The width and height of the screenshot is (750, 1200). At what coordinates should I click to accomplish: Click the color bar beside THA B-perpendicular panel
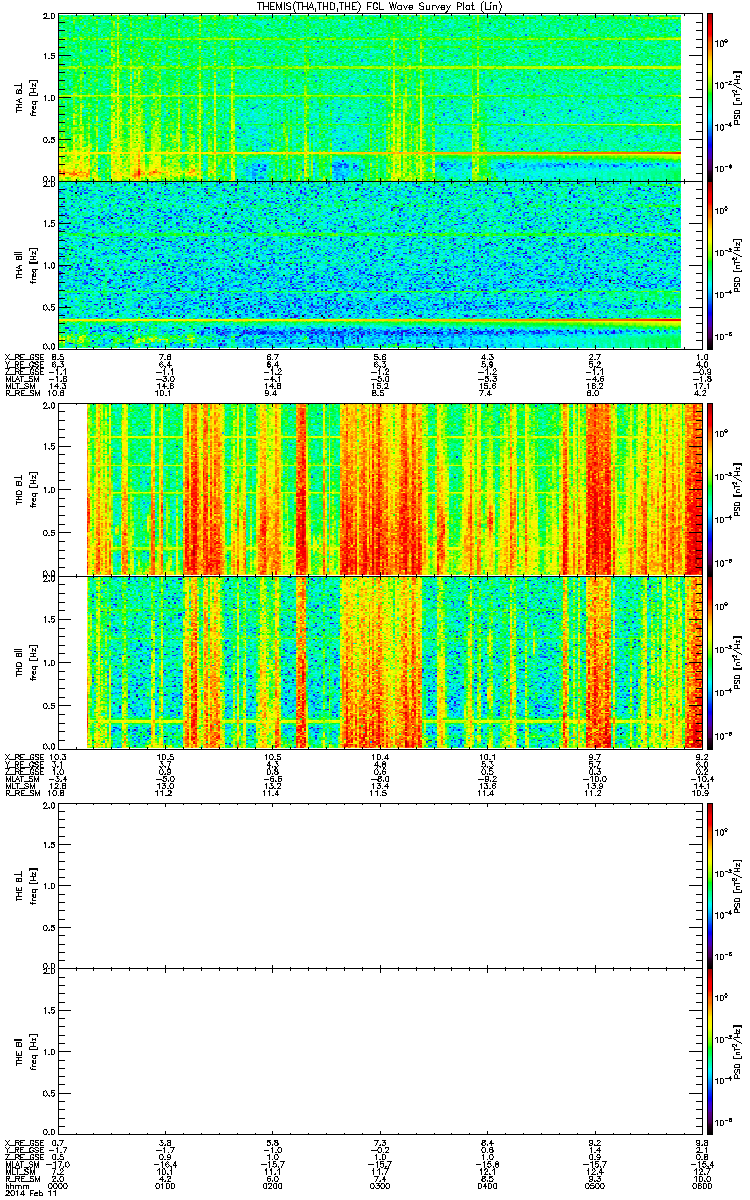[710, 97]
